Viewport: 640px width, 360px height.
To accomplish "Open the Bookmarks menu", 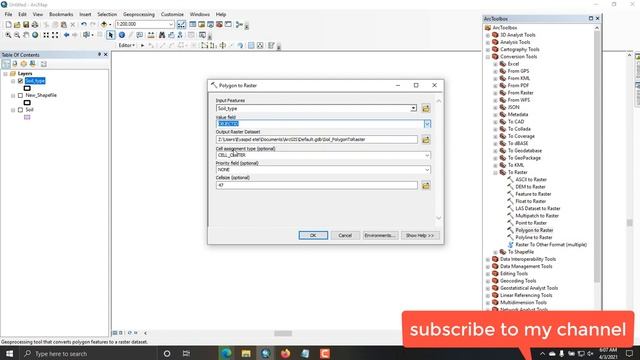I will [61, 14].
